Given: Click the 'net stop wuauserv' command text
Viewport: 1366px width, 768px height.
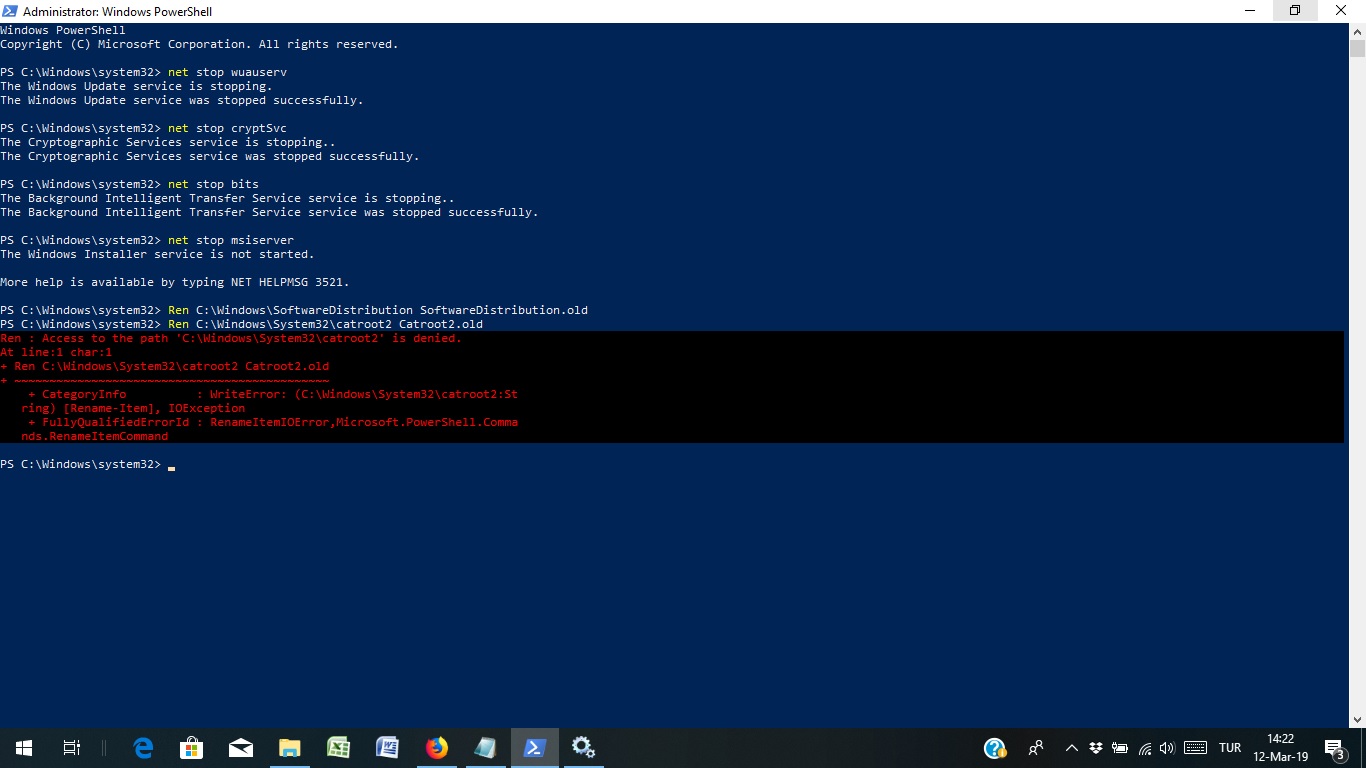Looking at the screenshot, I should 228,72.
